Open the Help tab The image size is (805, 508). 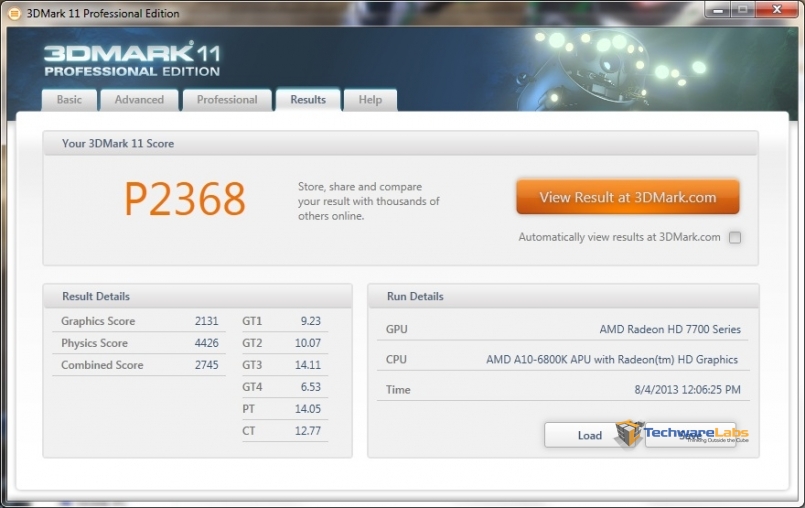click(x=370, y=100)
